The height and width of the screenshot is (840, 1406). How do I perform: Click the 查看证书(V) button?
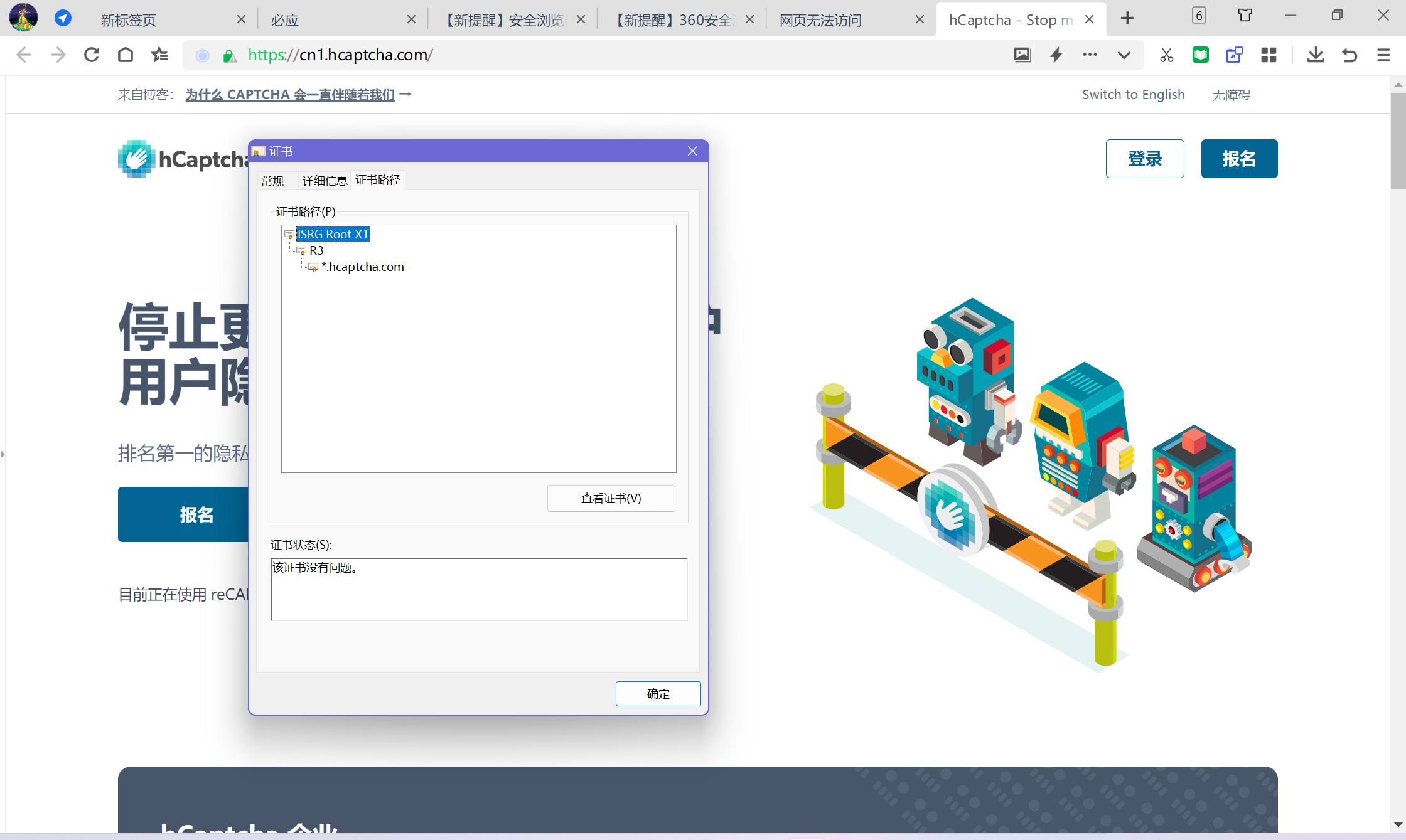(611, 498)
